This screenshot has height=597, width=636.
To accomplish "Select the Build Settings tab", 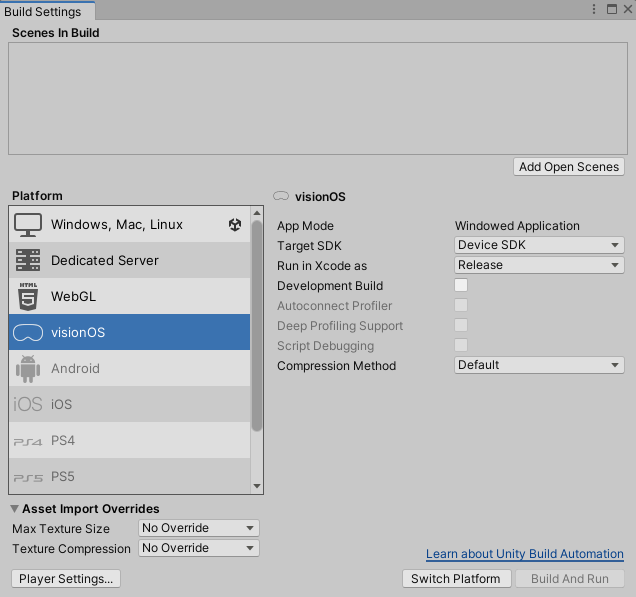I will 47,11.
